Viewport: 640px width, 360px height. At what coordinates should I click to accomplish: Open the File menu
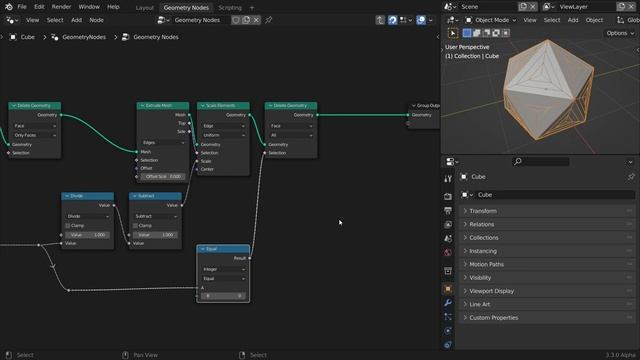(x=22, y=7)
